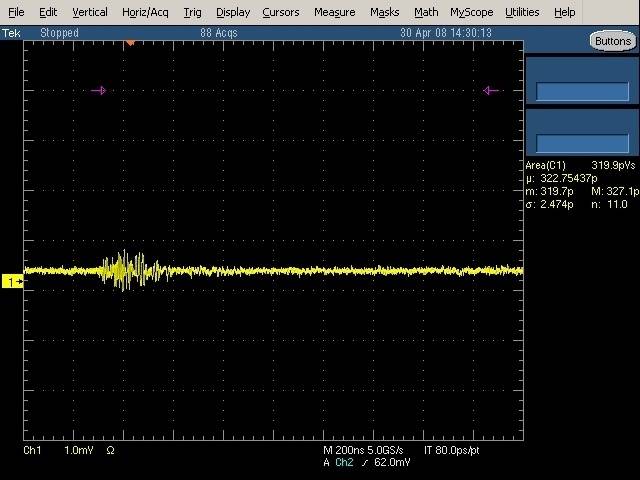
Task: Open the MyScope menu
Action: point(471,12)
